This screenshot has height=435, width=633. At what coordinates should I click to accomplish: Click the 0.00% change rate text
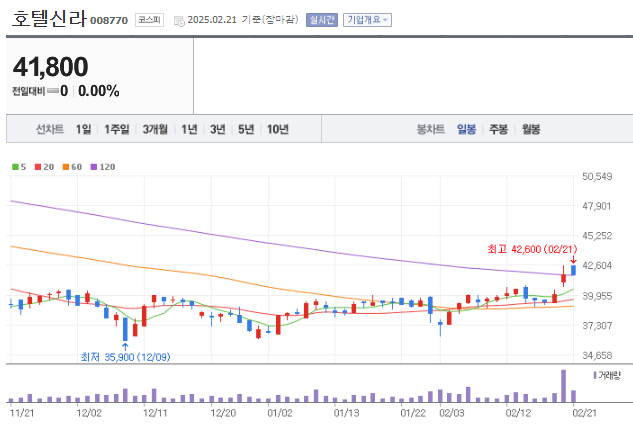(x=99, y=91)
